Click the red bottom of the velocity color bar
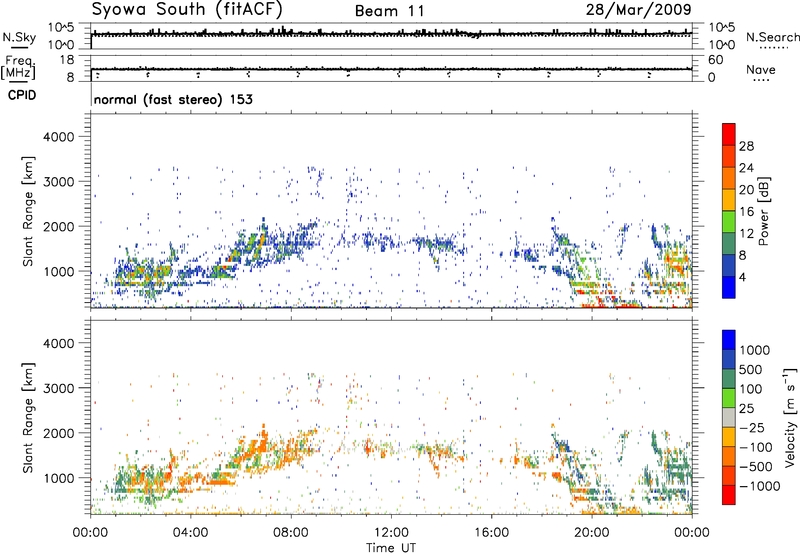The image size is (800, 554). tap(729, 495)
